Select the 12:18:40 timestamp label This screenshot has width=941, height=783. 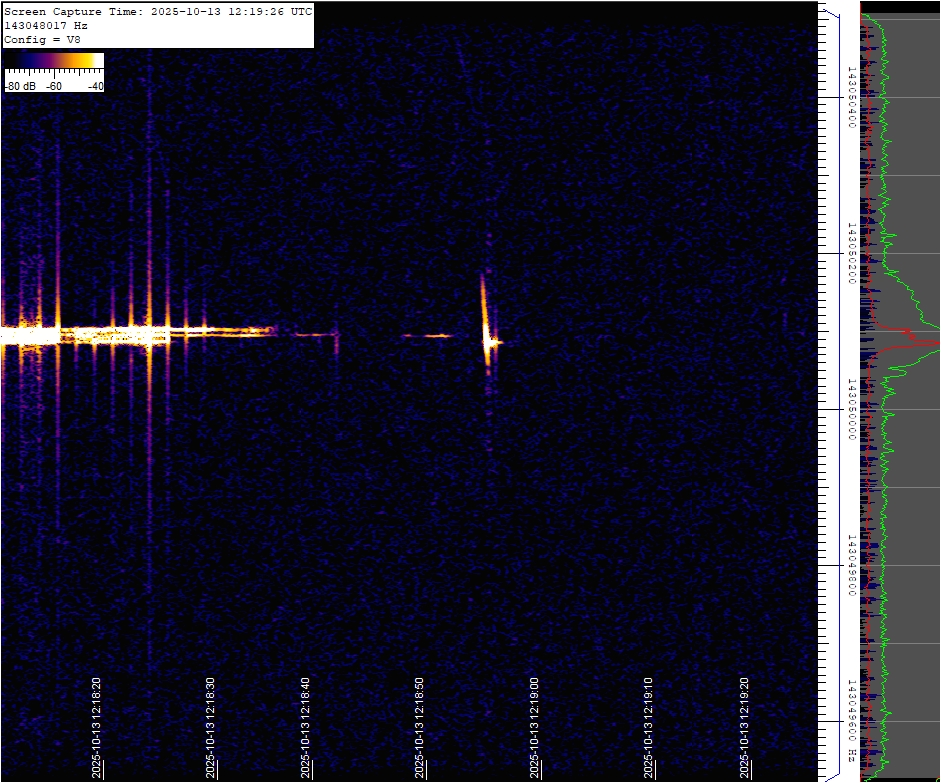coord(306,727)
